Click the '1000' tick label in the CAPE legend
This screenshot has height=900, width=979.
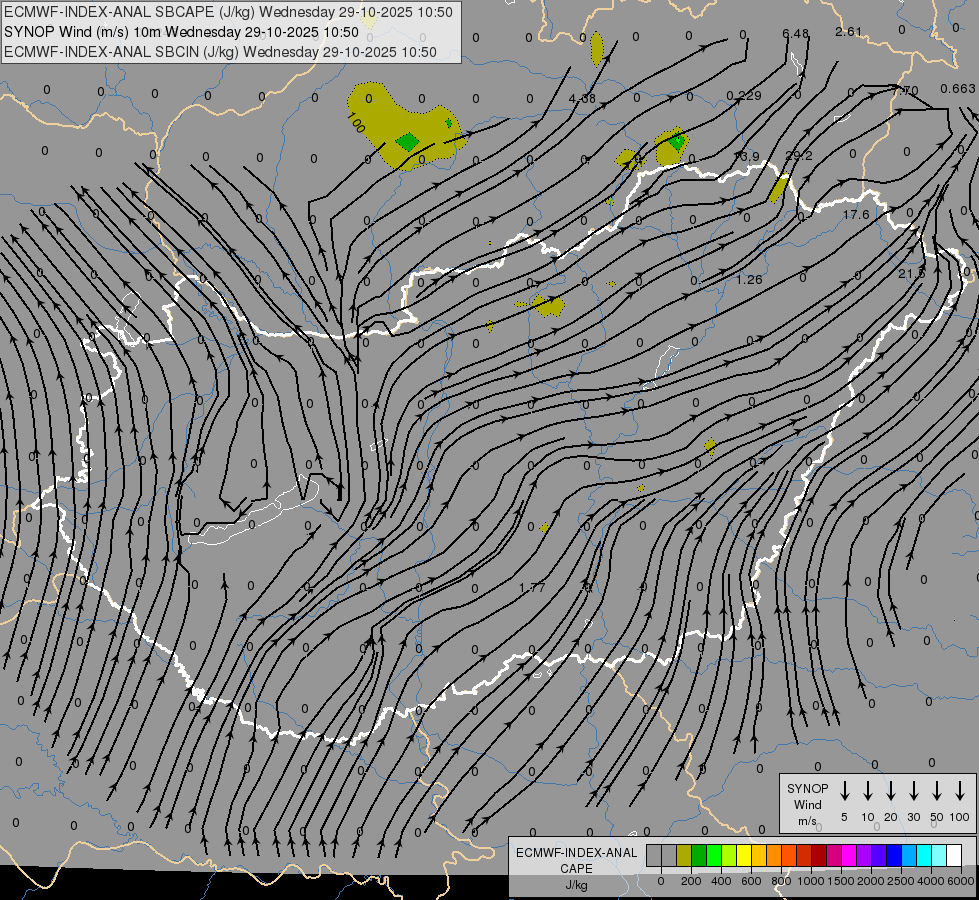(x=811, y=881)
